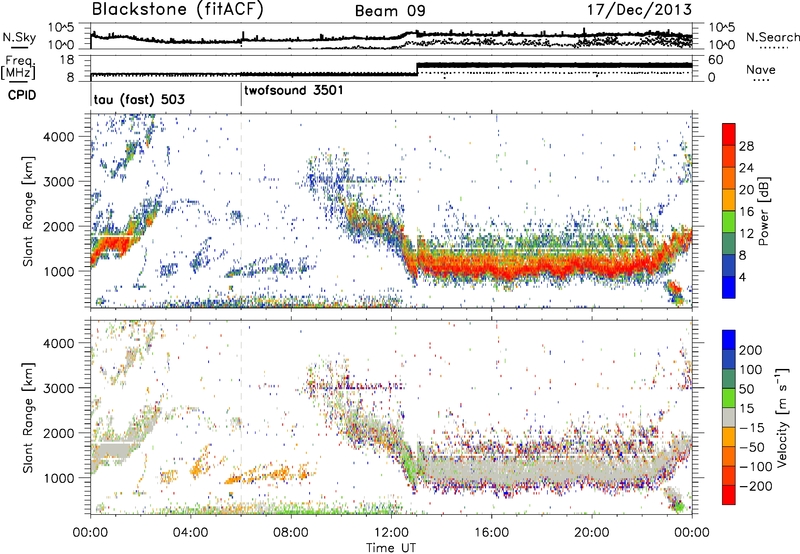Click the dashed 06:00 line in the power panel
Viewport: 800px width, 554px height.
pyautogui.click(x=241, y=210)
